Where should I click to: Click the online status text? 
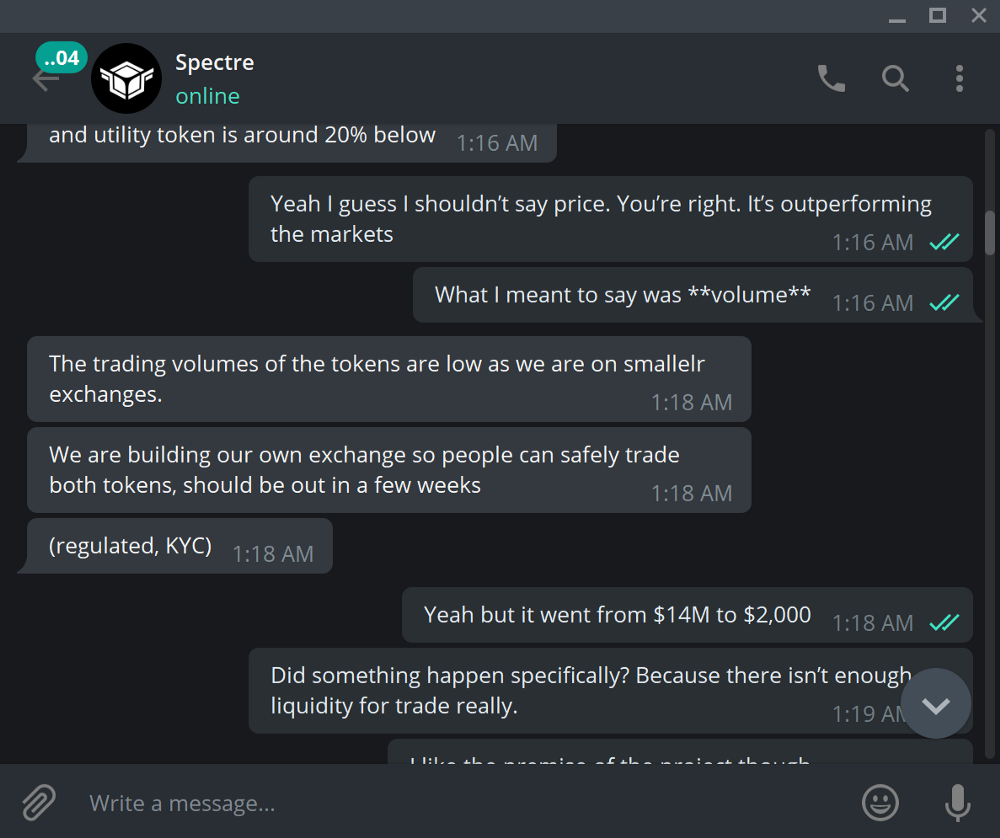coord(207,96)
